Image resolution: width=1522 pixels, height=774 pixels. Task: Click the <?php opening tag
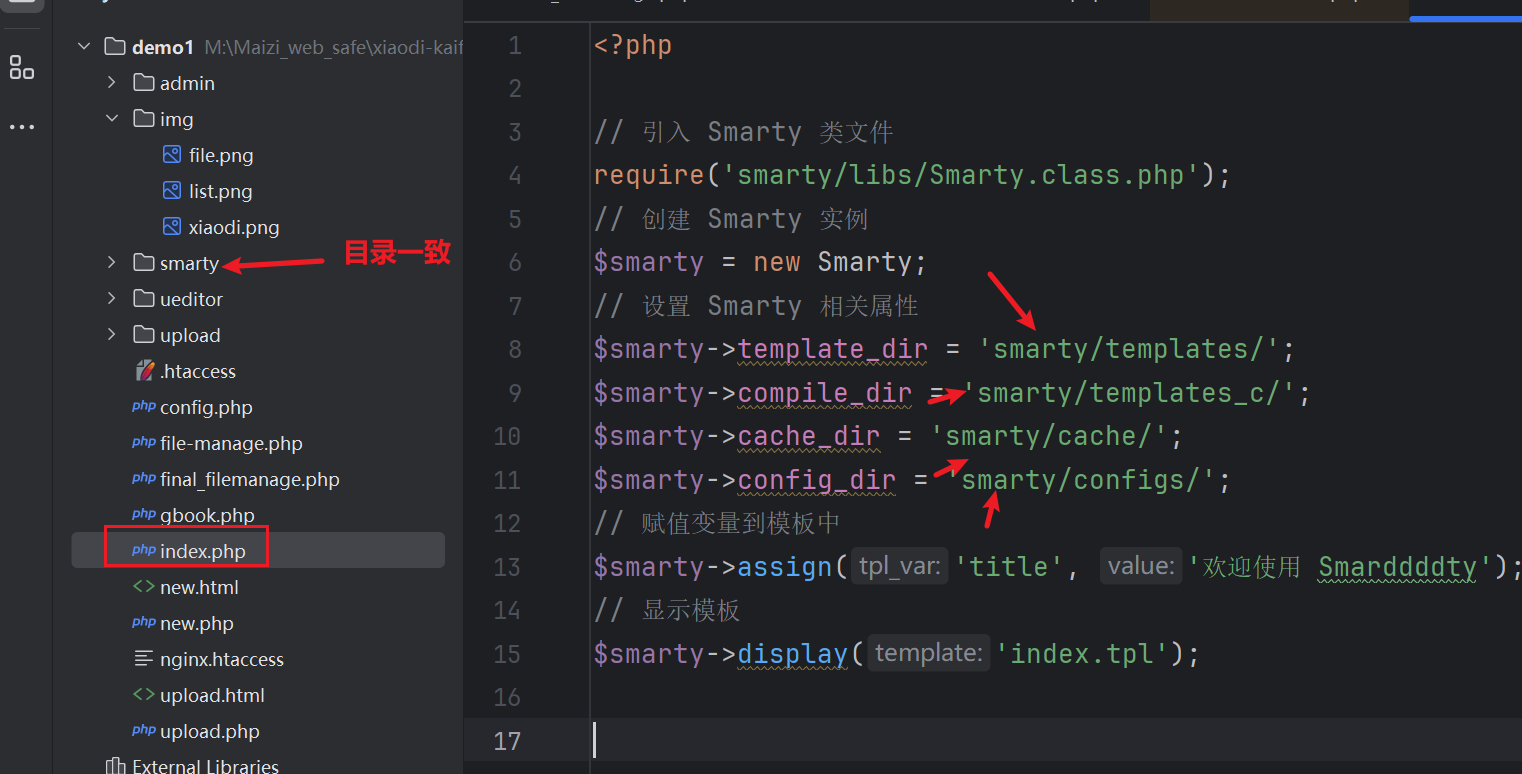[633, 46]
